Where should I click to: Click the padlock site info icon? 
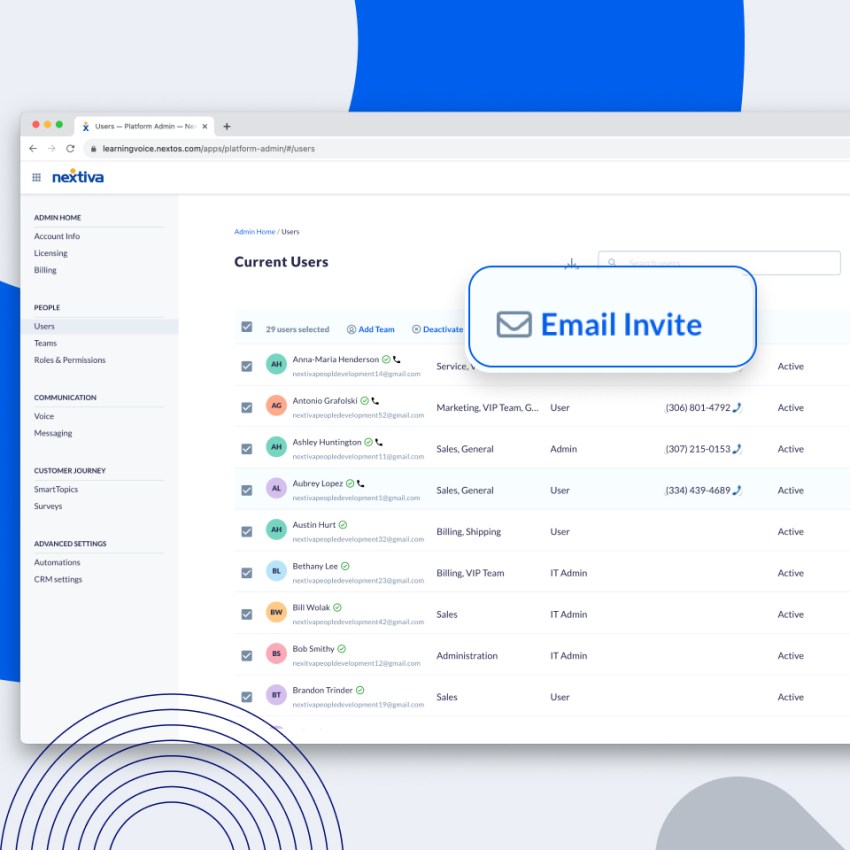93,149
